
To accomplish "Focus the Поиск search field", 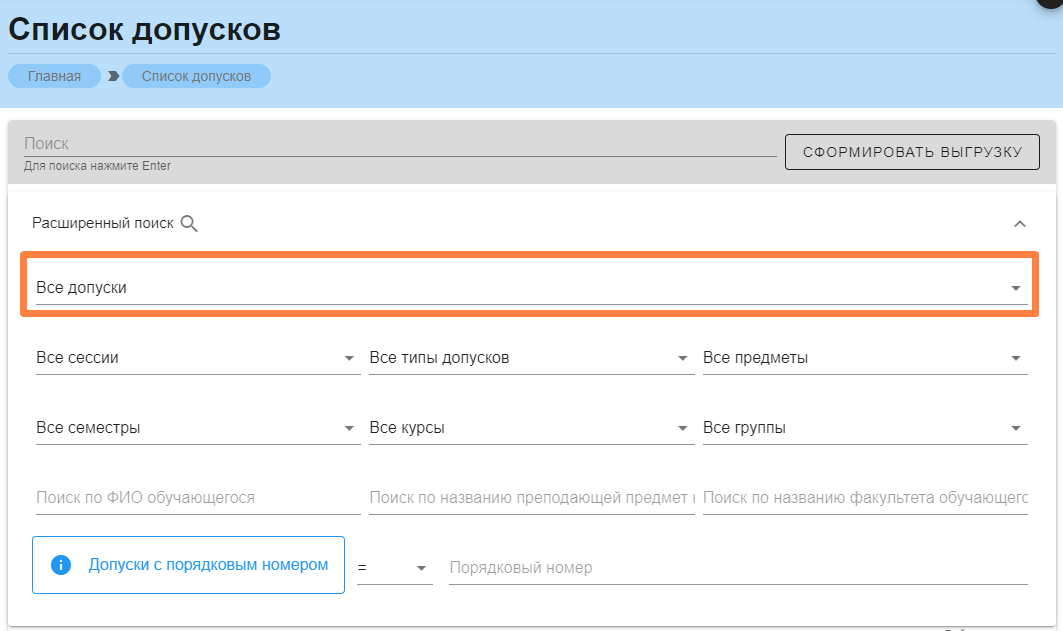I will coord(400,144).
